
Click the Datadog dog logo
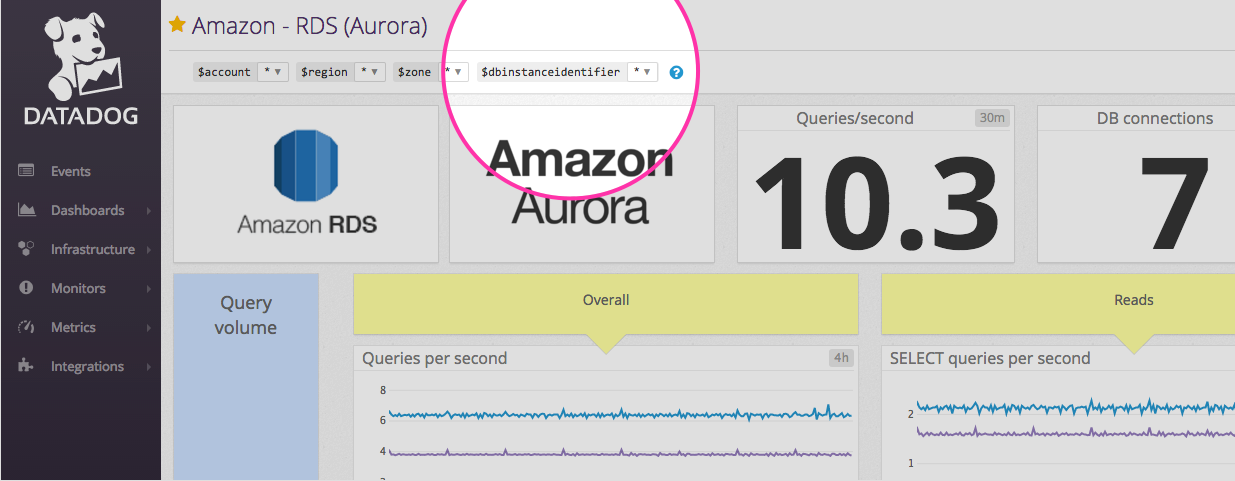click(80, 58)
